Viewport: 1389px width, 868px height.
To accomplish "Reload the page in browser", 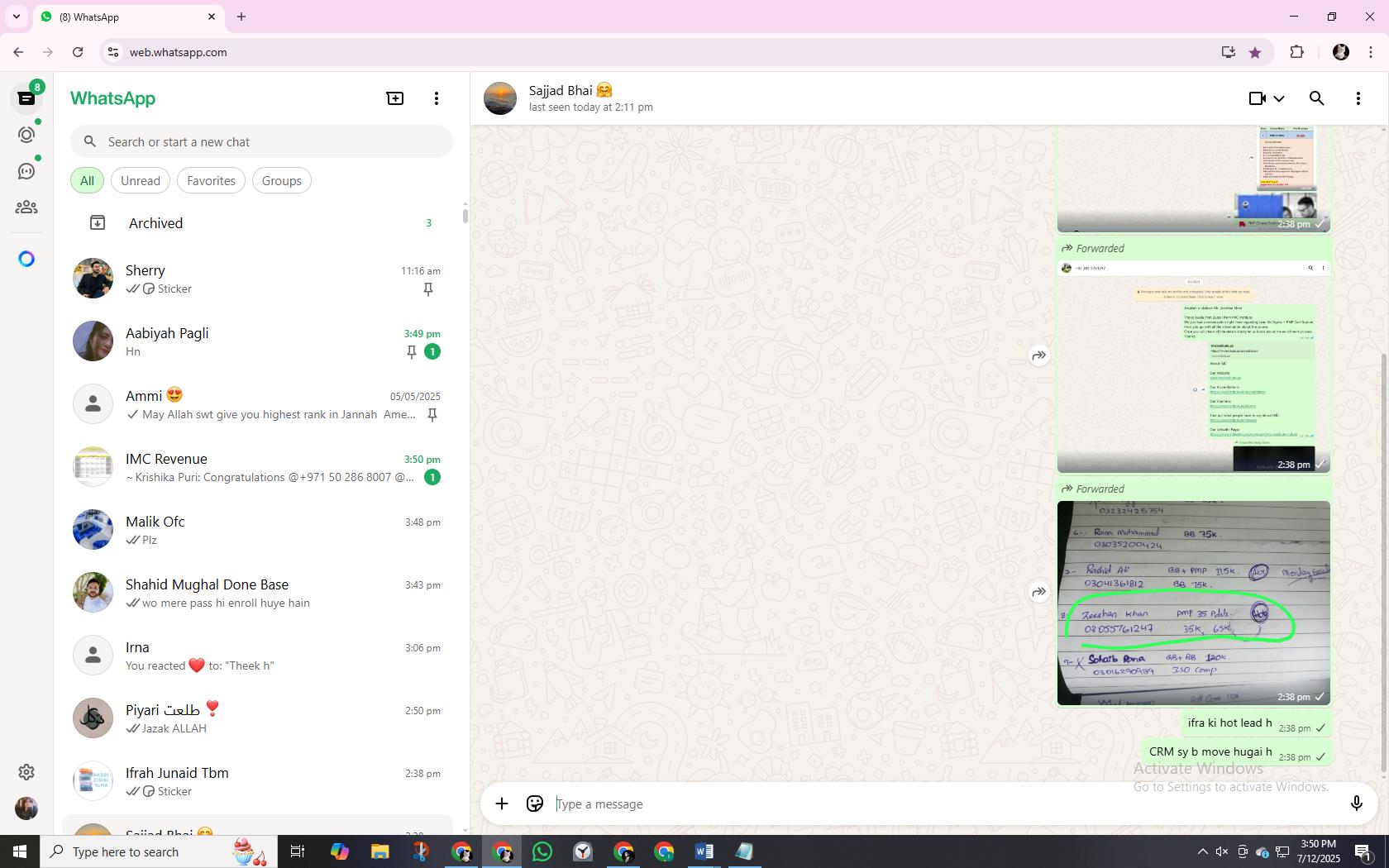I will 78,52.
